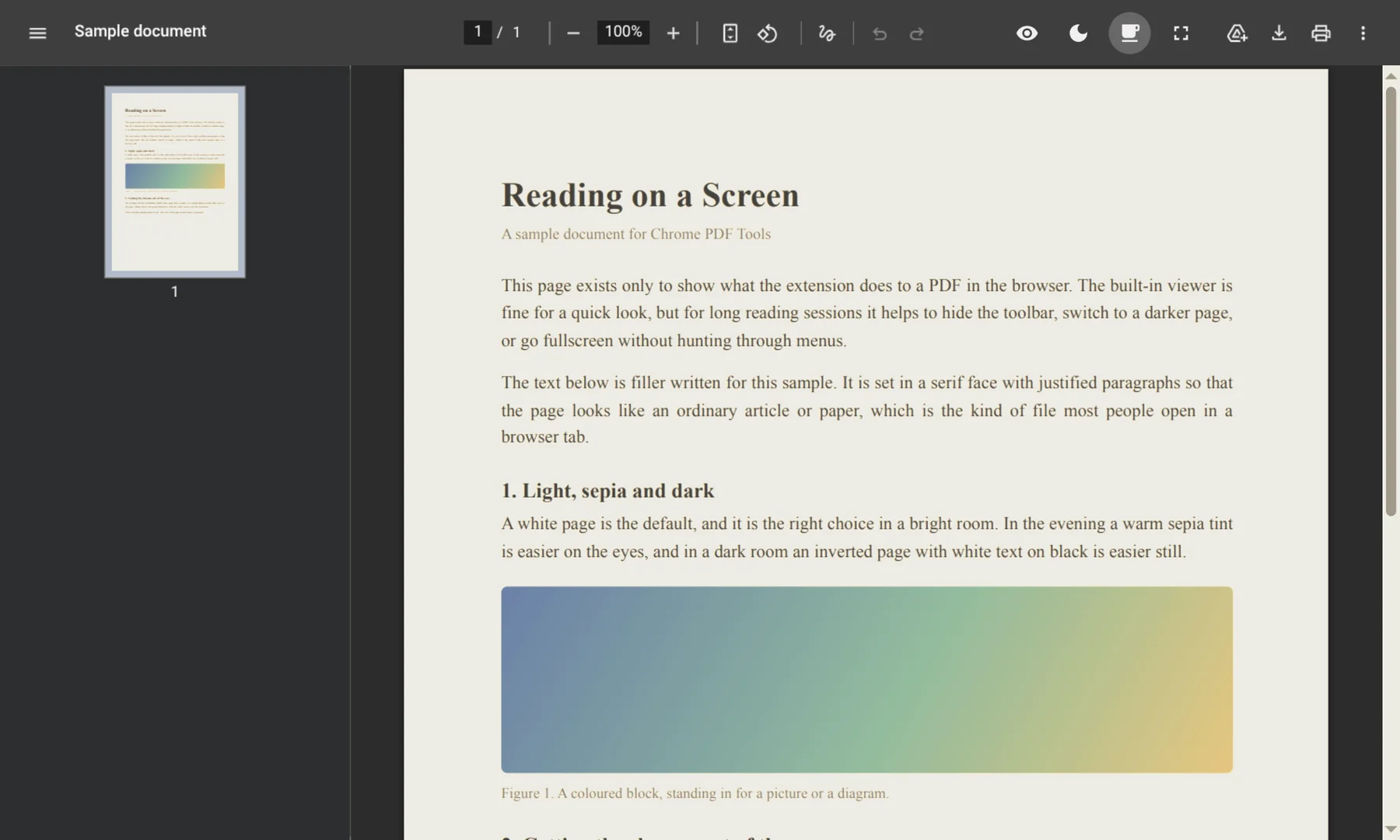Download the PDF file
The image size is (1400, 840).
point(1279,33)
